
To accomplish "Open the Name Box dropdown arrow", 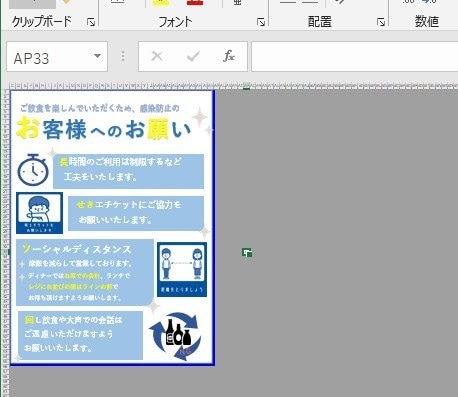I will coord(97,56).
